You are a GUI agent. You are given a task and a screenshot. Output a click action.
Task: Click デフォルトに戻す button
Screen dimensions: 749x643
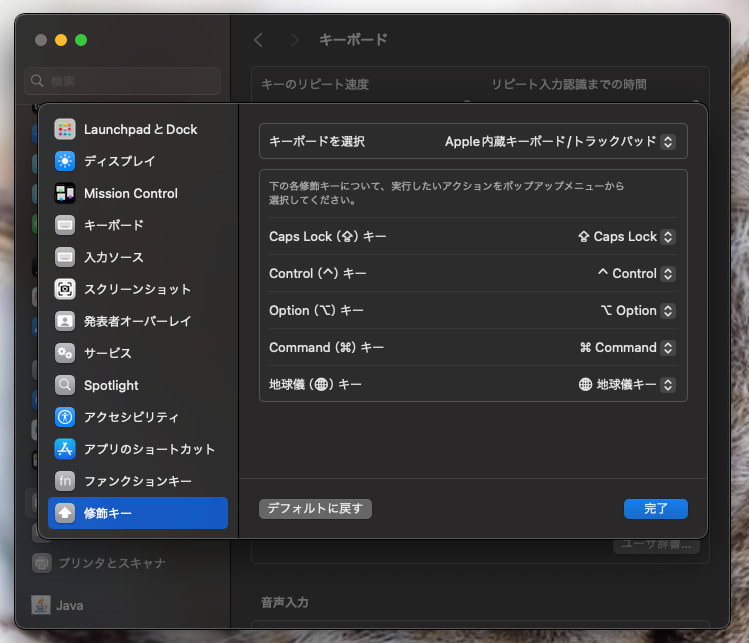(315, 509)
